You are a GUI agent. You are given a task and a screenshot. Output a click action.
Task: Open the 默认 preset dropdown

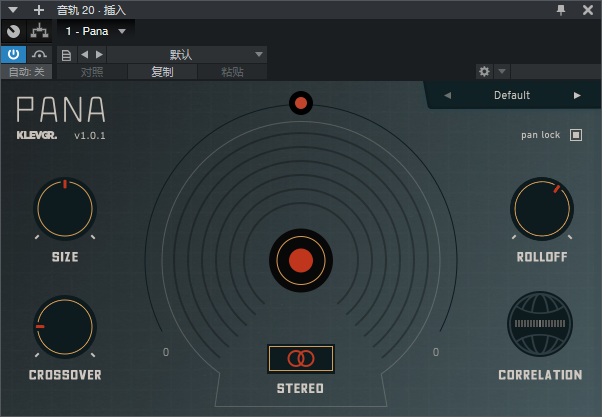187,55
